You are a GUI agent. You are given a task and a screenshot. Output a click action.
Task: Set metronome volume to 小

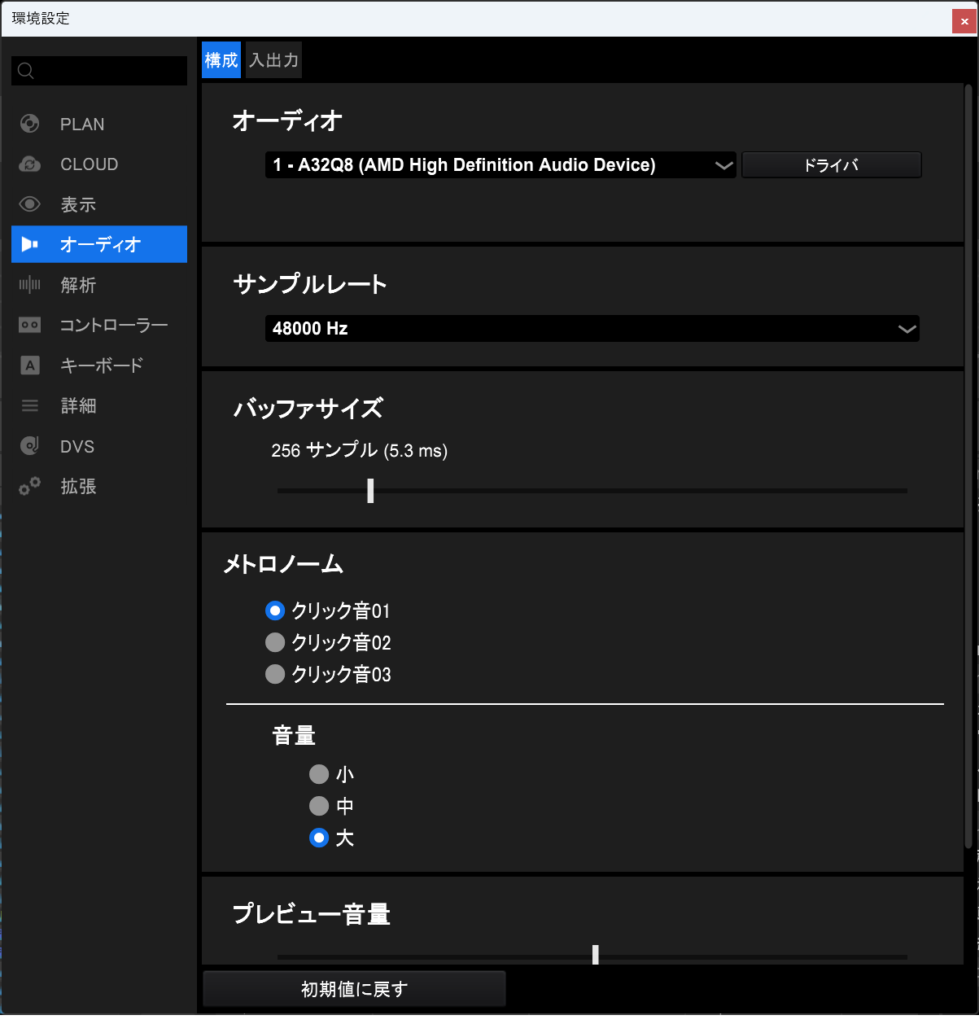coord(319,774)
